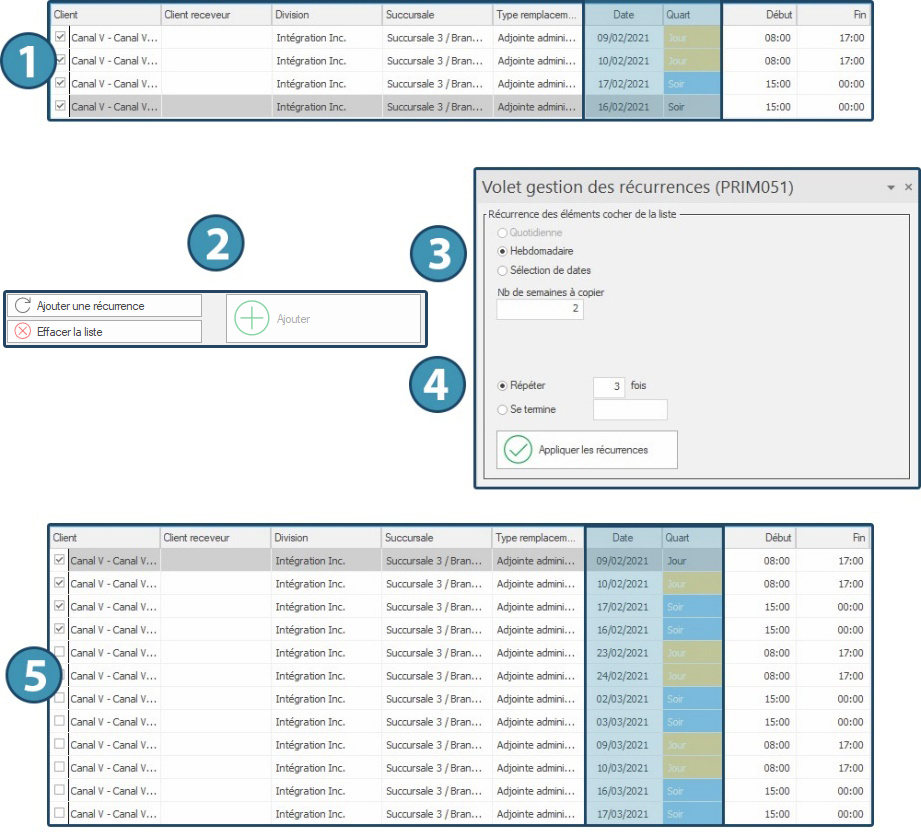Click the date cell 10/03/2021
Image resolution: width=921 pixels, height=837 pixels.
(x=622, y=768)
